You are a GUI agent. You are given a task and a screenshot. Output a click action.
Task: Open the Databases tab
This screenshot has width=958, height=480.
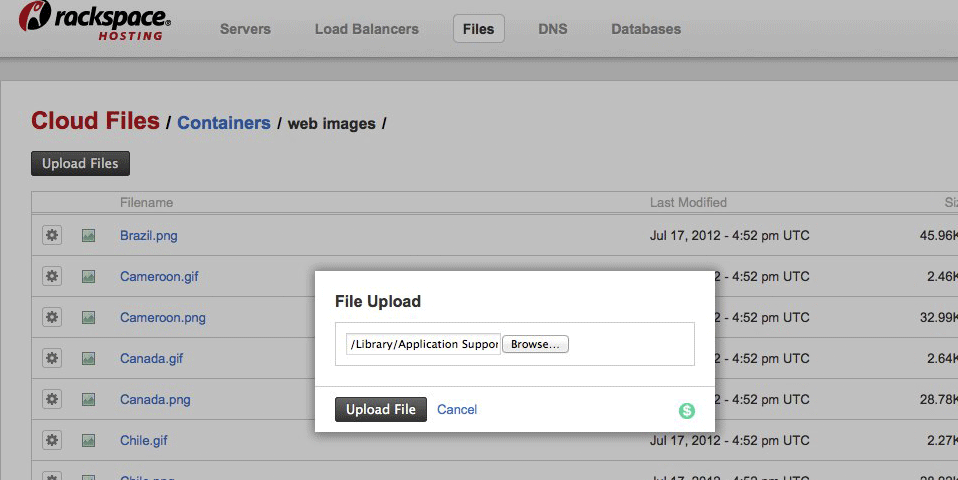[646, 29]
